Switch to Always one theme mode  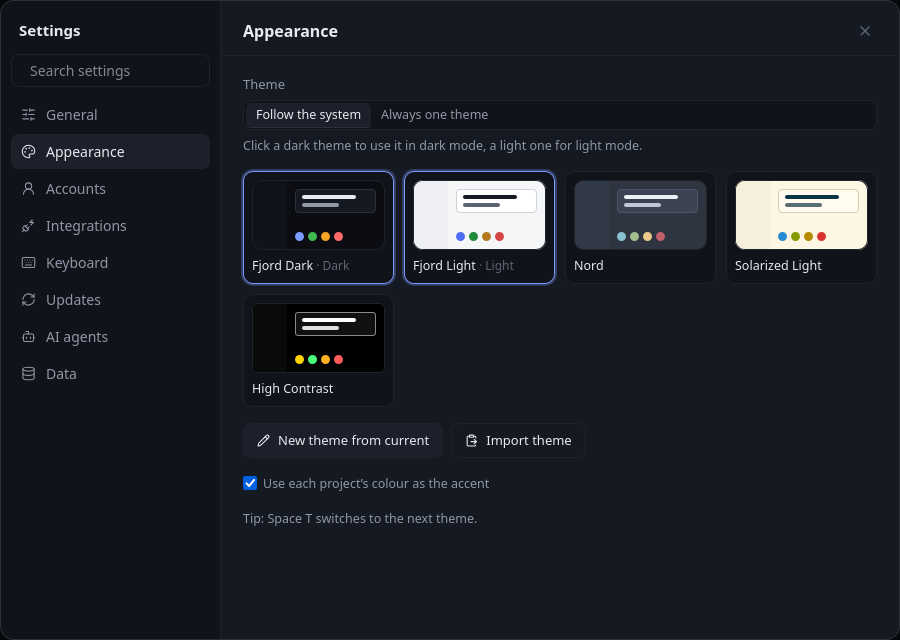(x=435, y=115)
